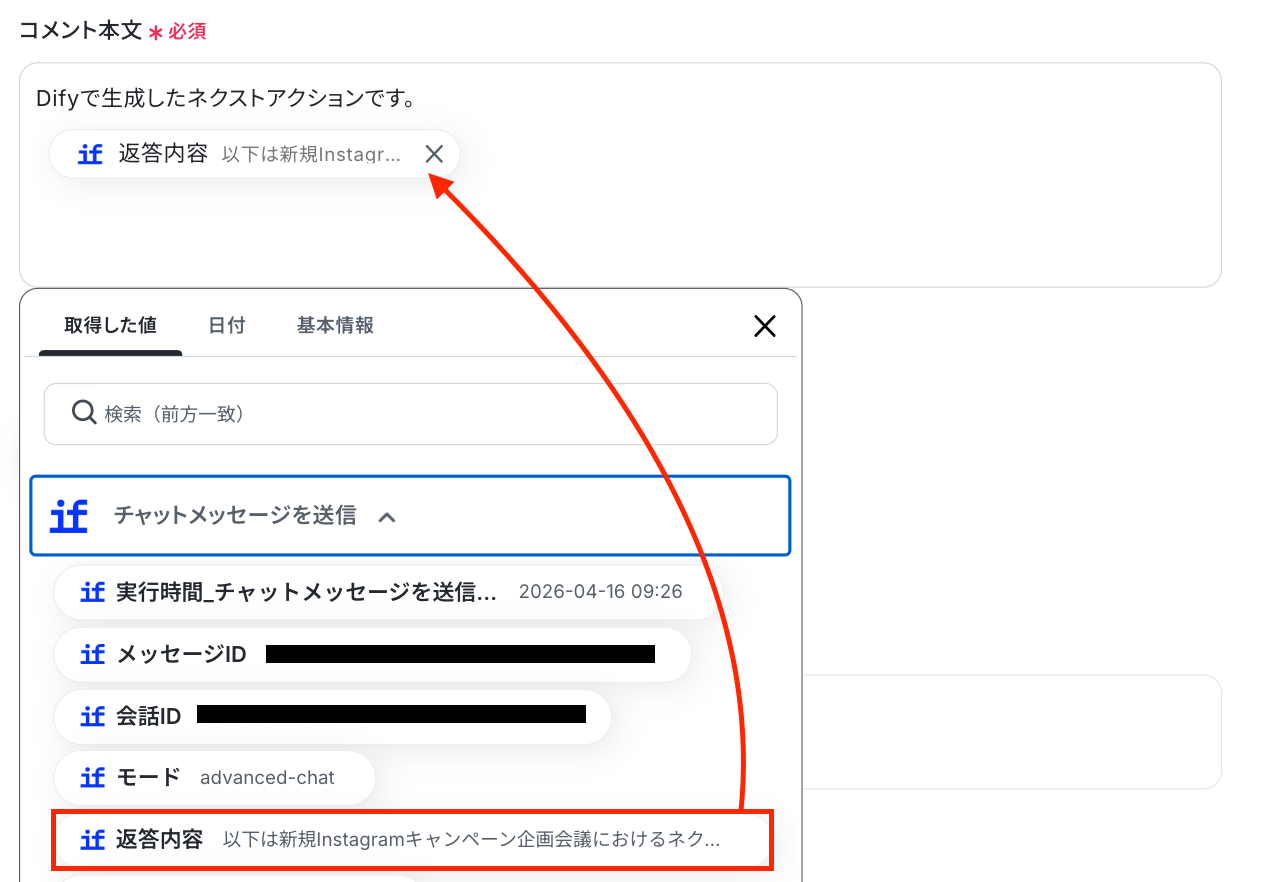Open the 日付 tab
This screenshot has width=1266, height=882.
[x=227, y=325]
